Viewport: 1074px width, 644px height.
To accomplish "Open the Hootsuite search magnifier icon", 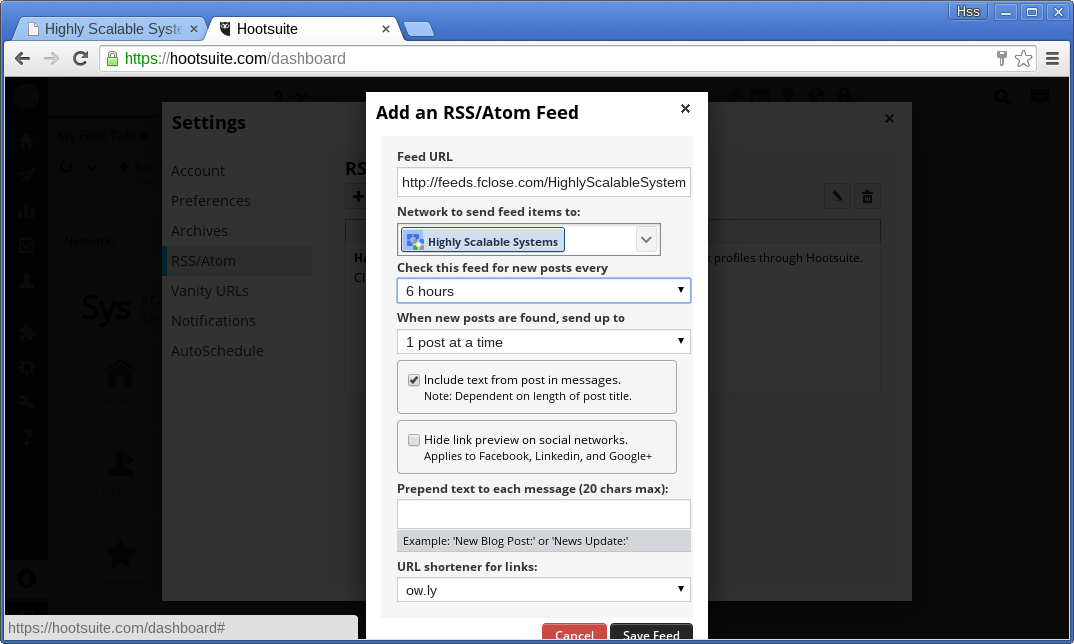I will pos(1002,97).
